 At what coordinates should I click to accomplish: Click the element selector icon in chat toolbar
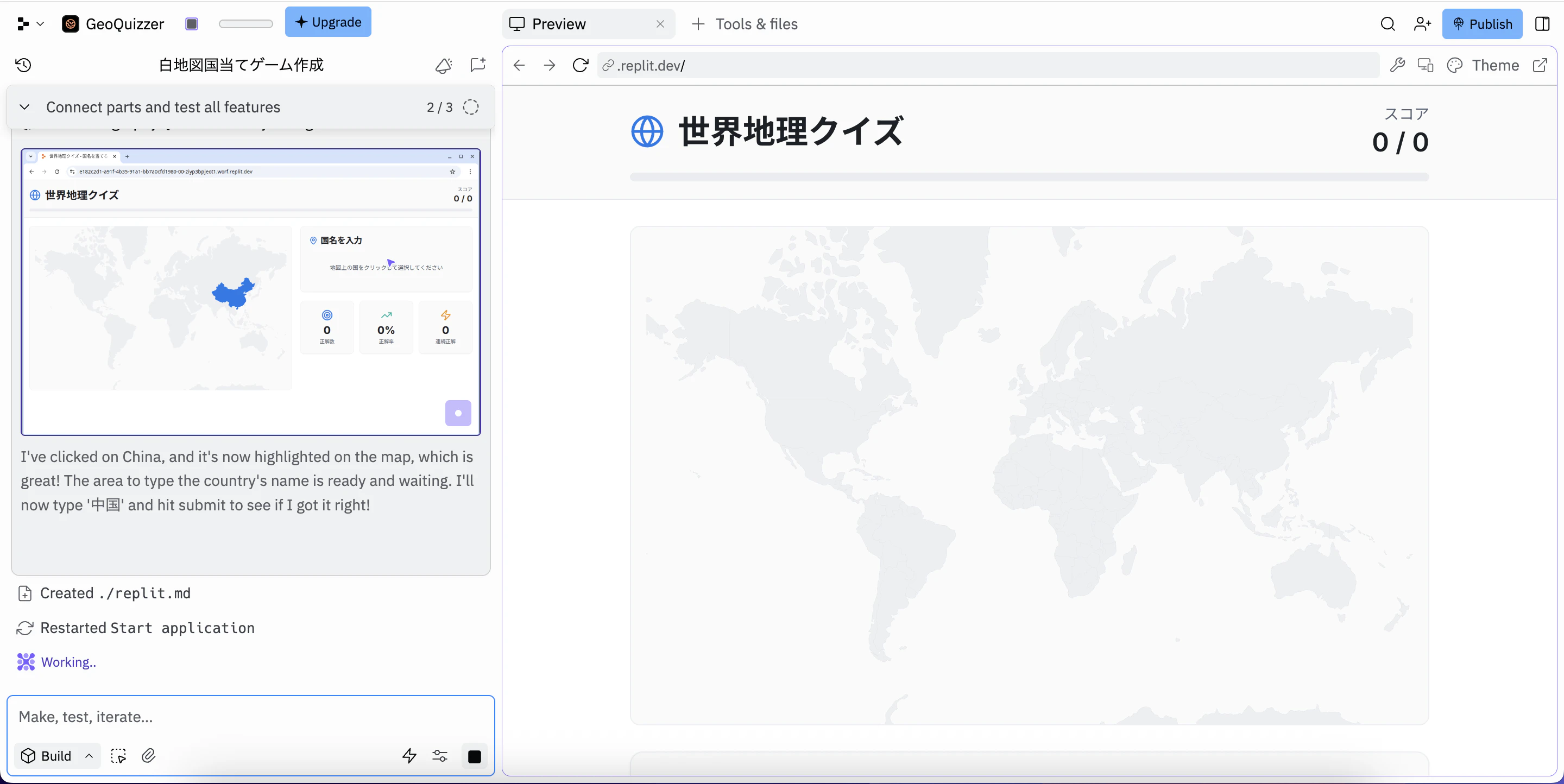118,755
